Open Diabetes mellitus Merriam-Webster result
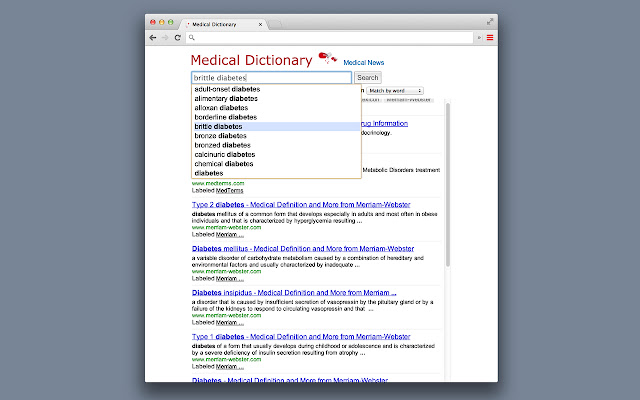The width and height of the screenshot is (640, 400). click(303, 249)
